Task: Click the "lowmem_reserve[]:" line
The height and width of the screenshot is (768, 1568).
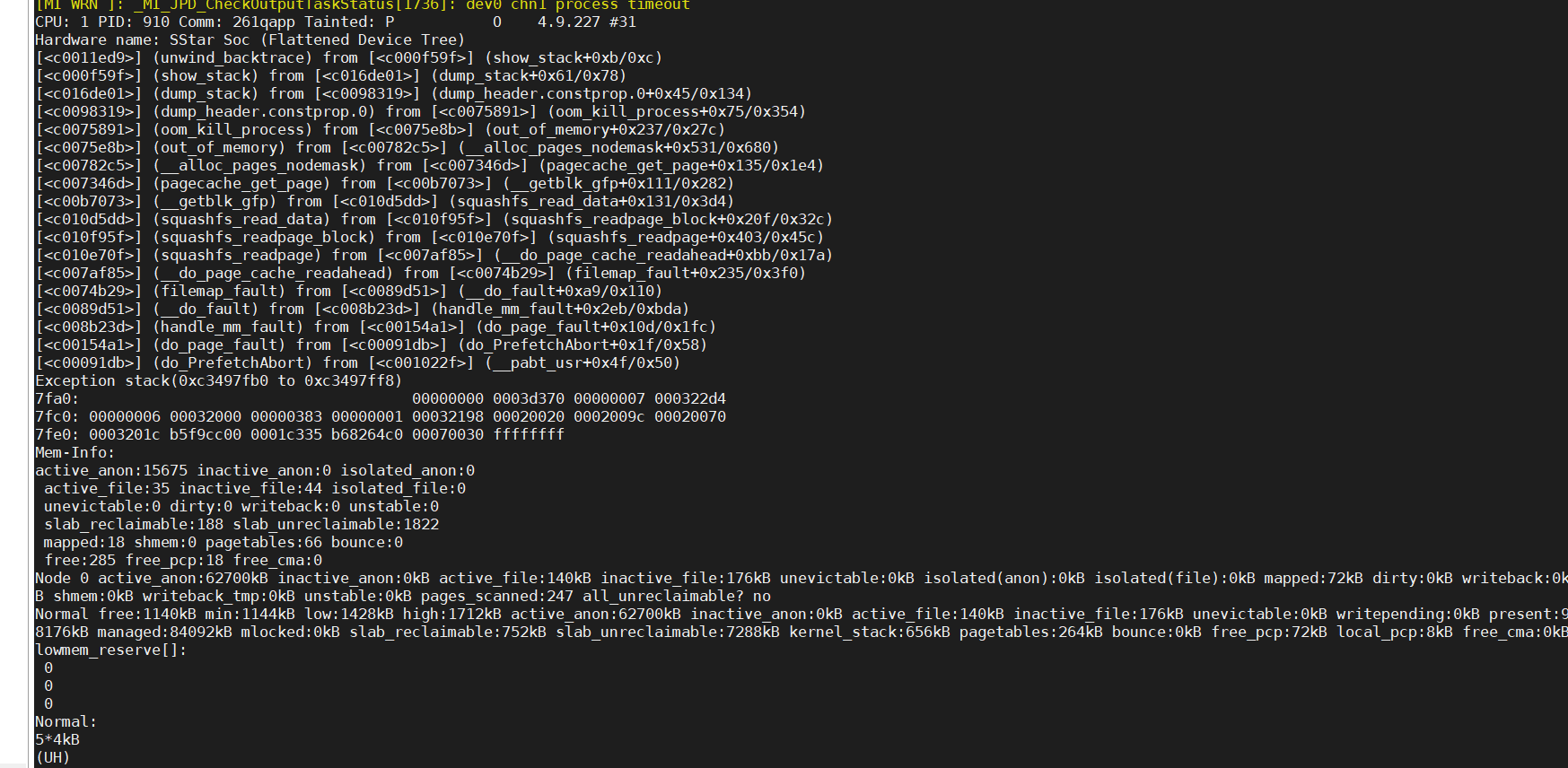Action: (x=110, y=650)
